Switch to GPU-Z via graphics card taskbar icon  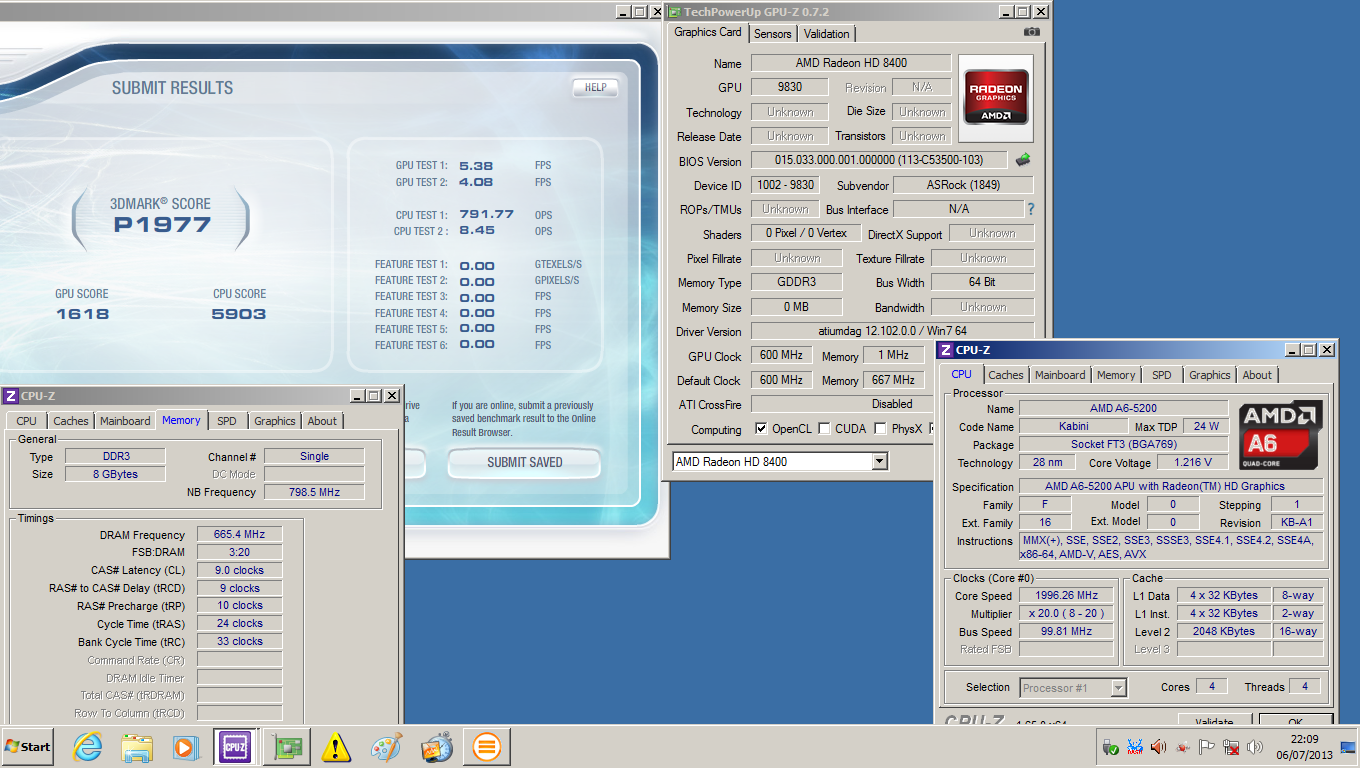(x=287, y=747)
